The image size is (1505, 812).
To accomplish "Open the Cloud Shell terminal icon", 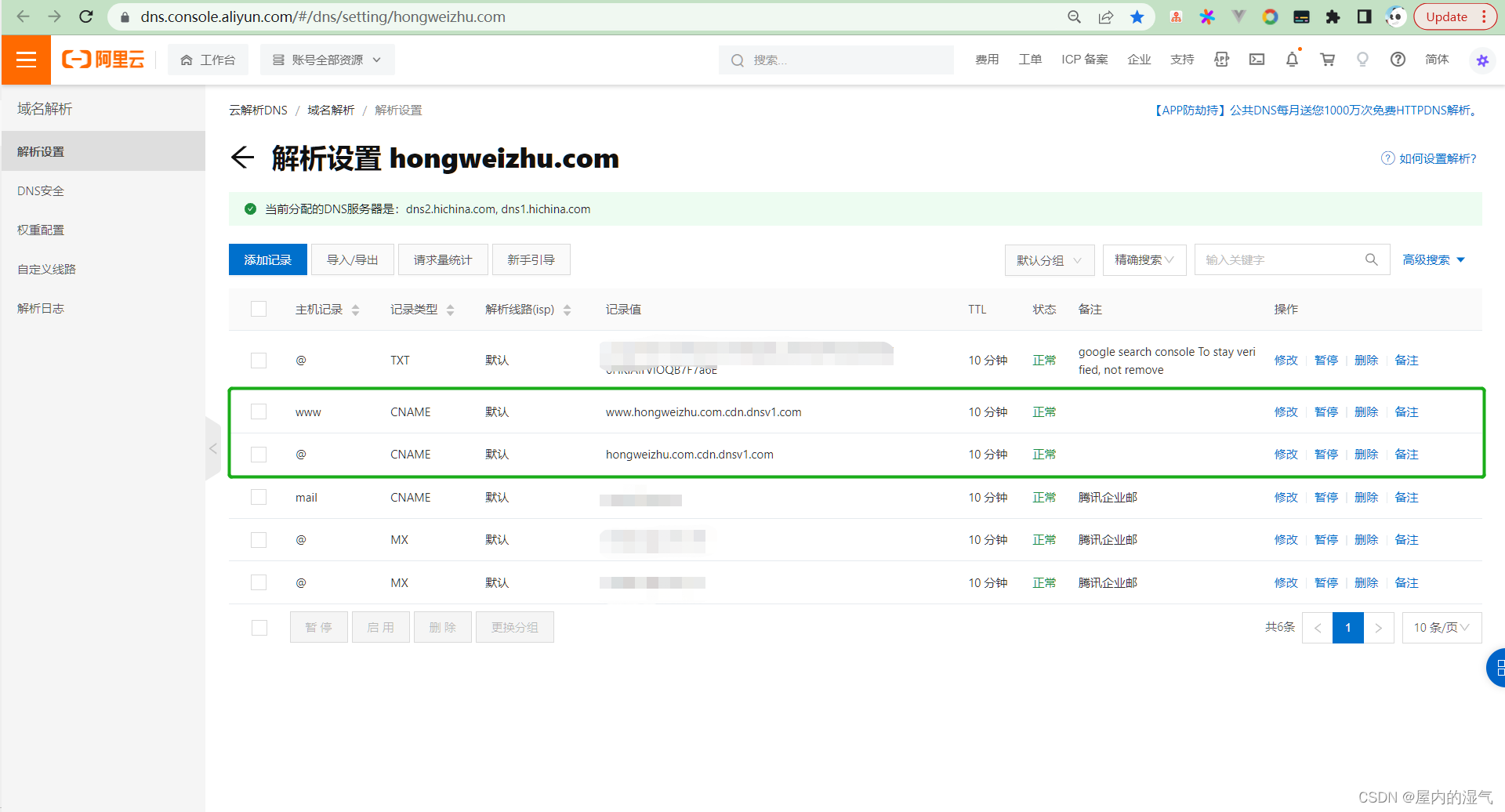I will pos(1257,60).
